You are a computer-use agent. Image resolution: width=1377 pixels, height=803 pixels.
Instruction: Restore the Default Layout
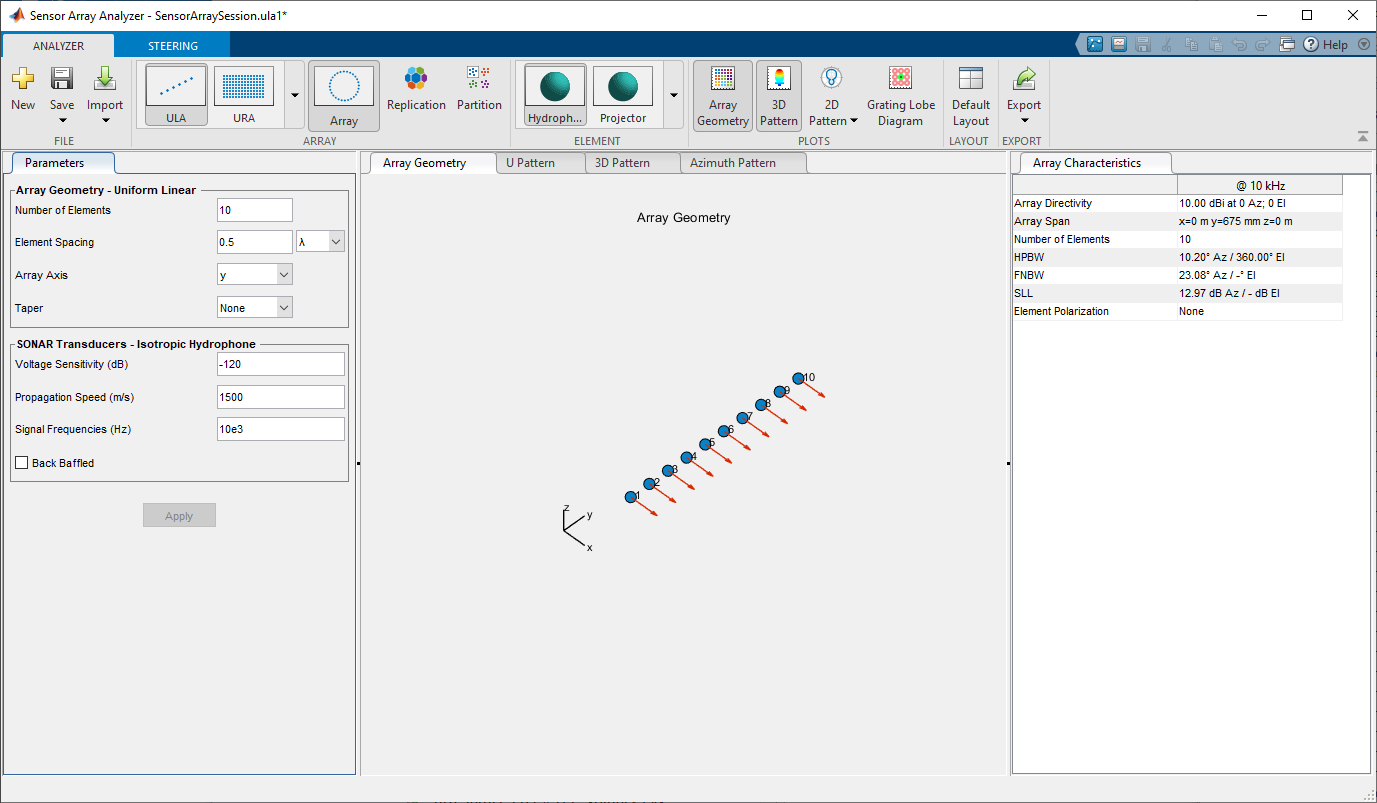[971, 96]
